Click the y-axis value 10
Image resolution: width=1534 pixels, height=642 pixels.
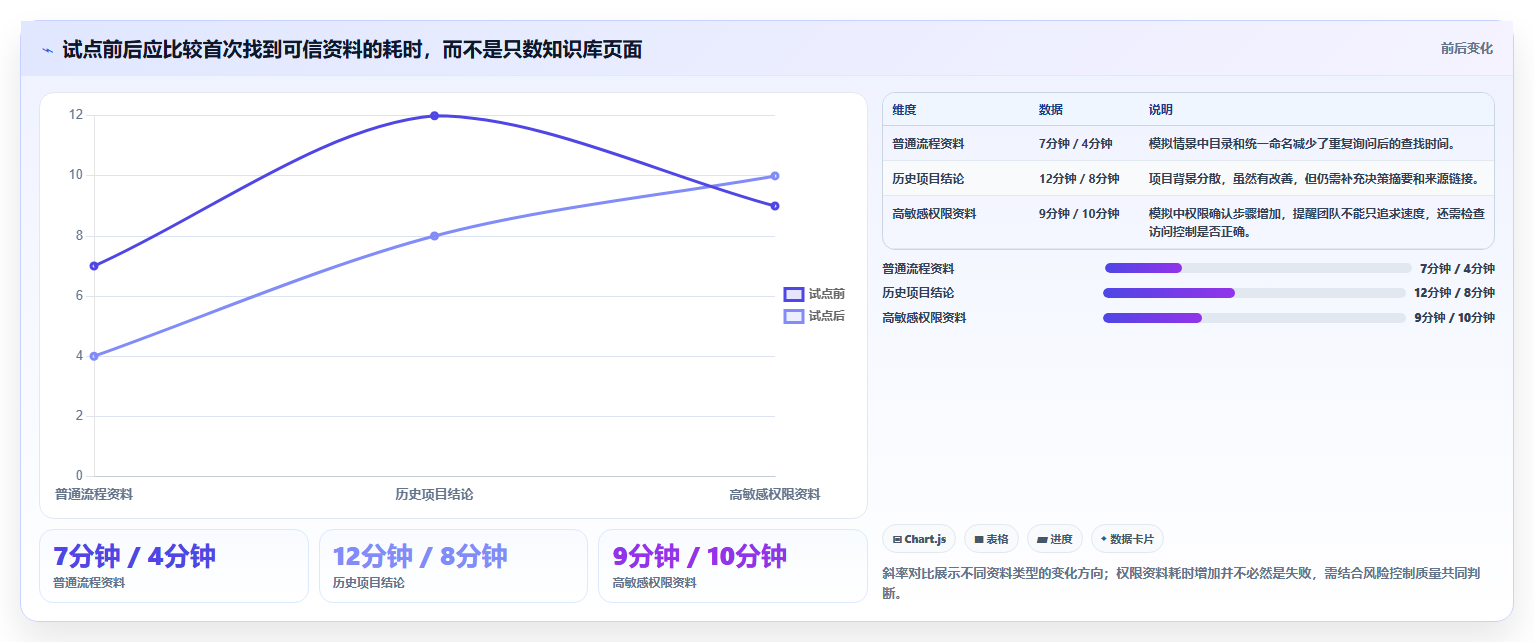click(76, 175)
